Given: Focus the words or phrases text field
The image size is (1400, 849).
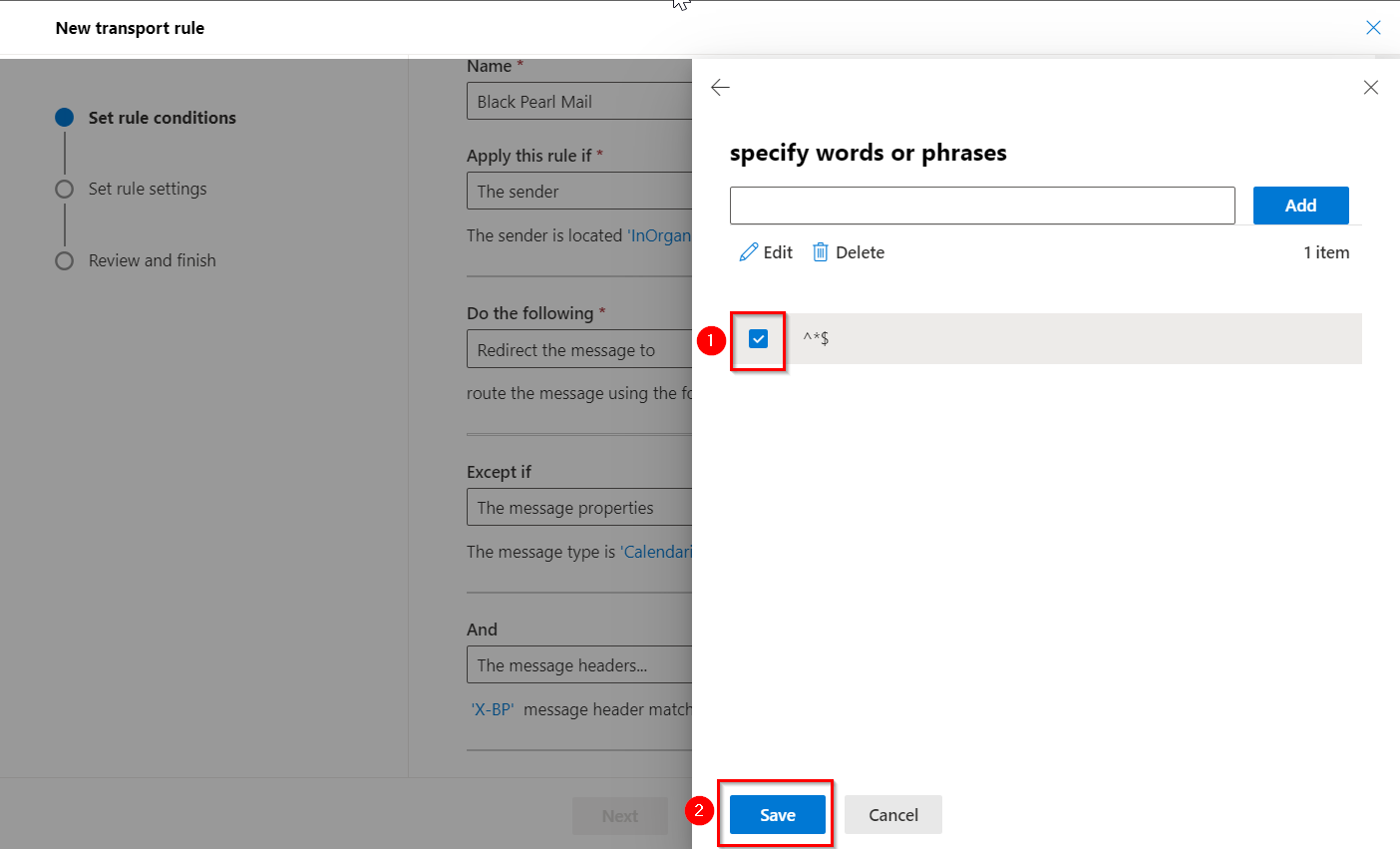Looking at the screenshot, I should tap(981, 206).
